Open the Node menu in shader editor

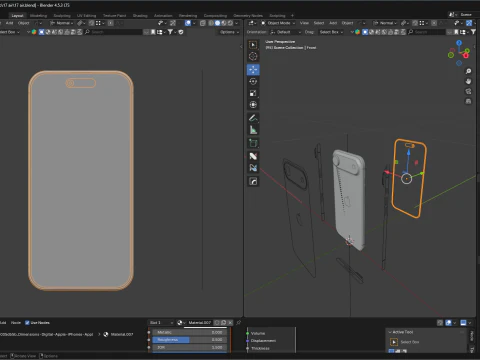click(16, 323)
